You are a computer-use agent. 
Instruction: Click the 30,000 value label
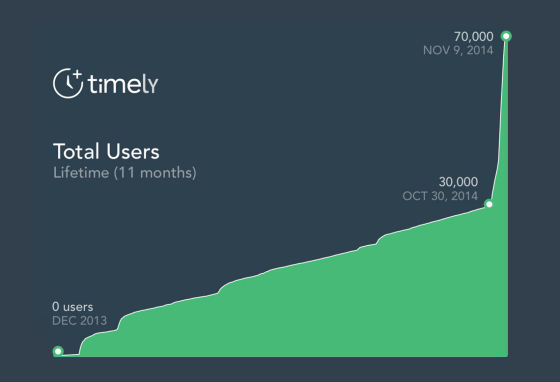tap(458, 182)
